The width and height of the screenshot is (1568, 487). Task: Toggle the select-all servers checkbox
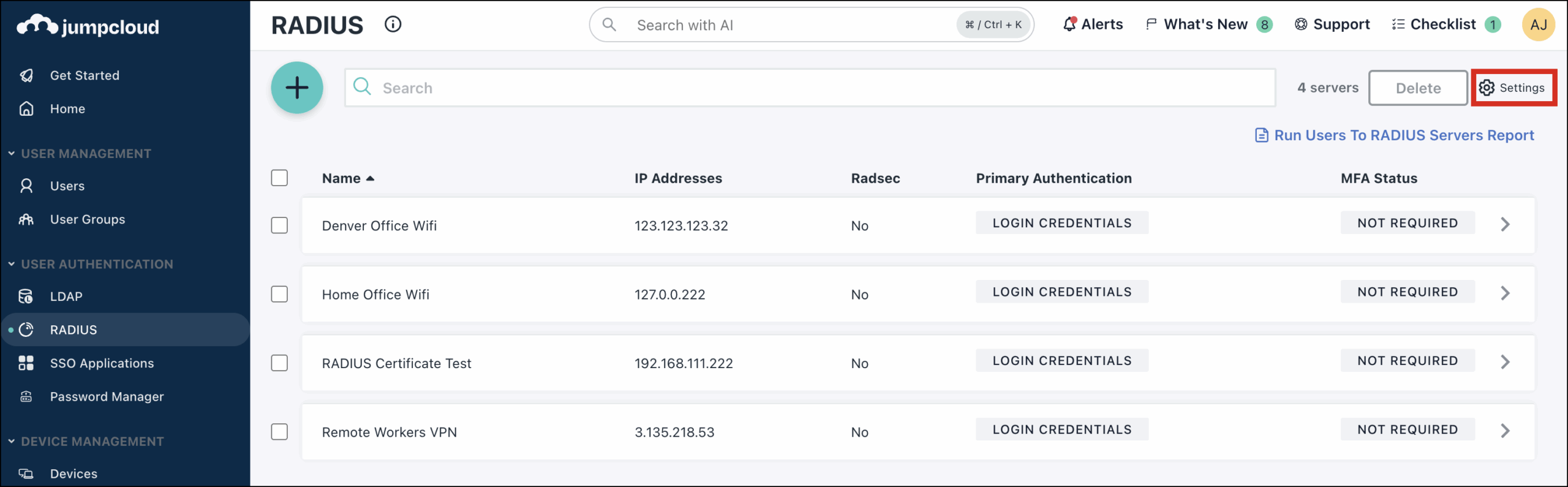coord(279,178)
